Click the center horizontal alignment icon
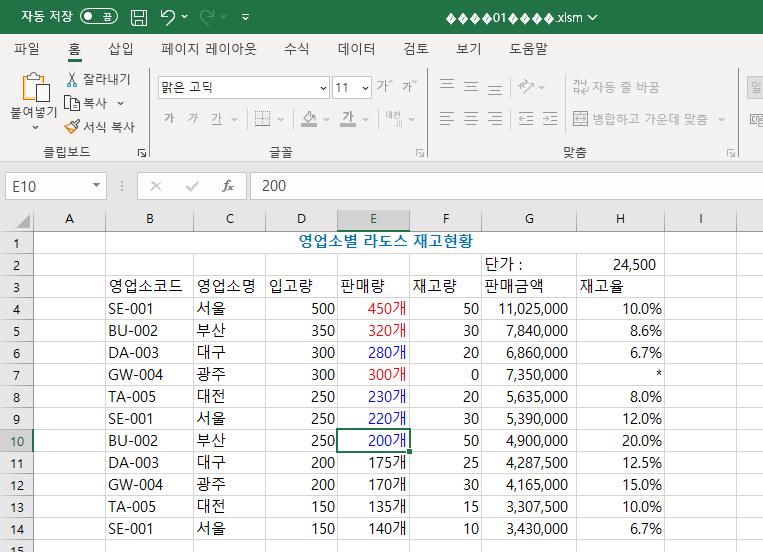This screenshot has width=763, height=552. (x=470, y=119)
